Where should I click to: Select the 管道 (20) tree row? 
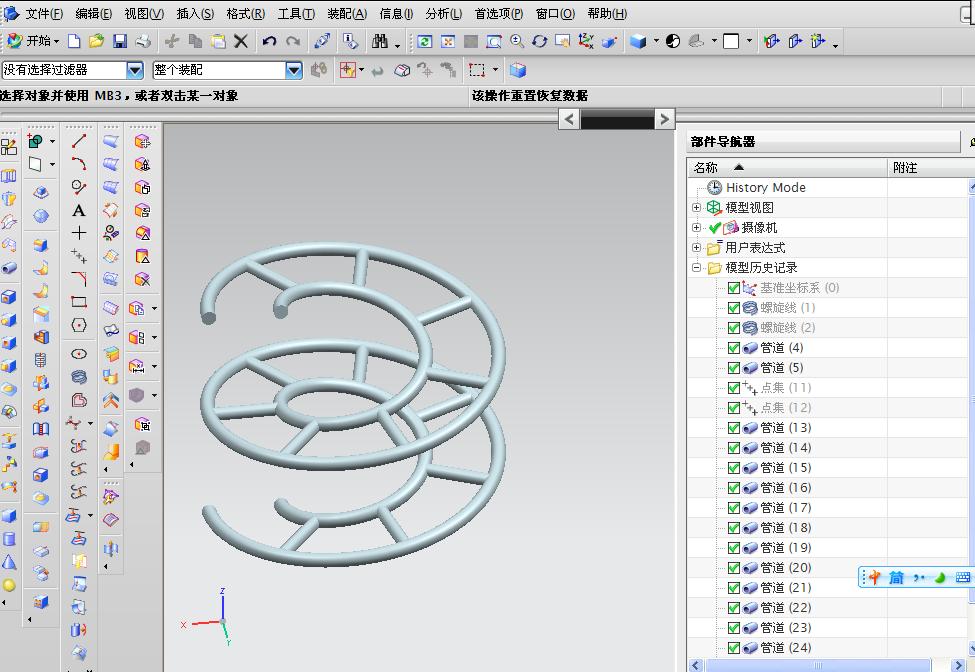point(787,568)
